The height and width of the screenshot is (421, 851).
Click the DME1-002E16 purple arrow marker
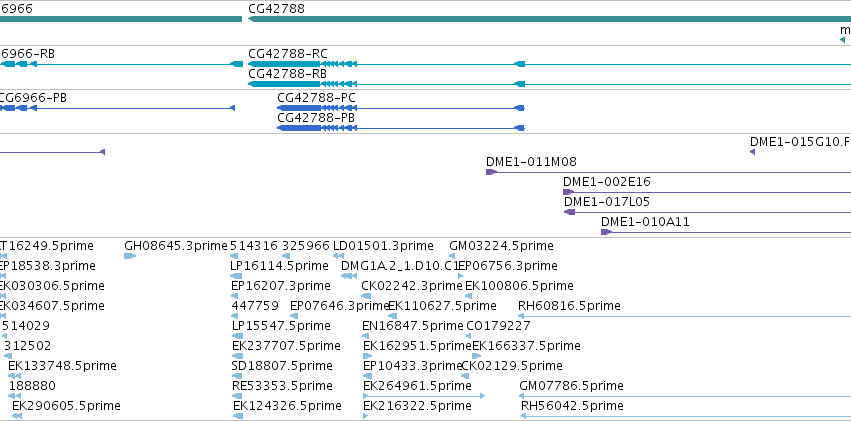coord(568,192)
